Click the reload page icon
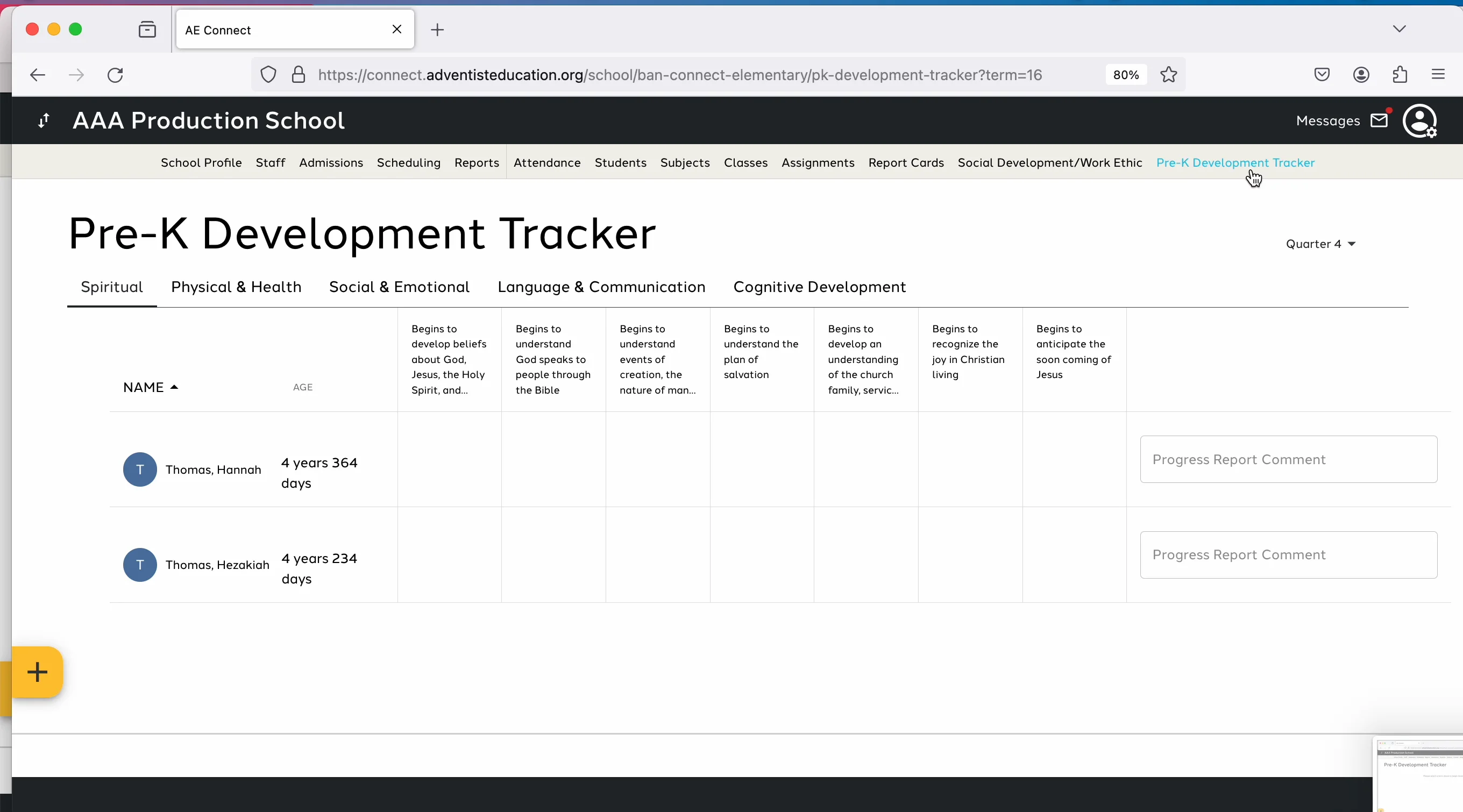The width and height of the screenshot is (1463, 812). 115,74
